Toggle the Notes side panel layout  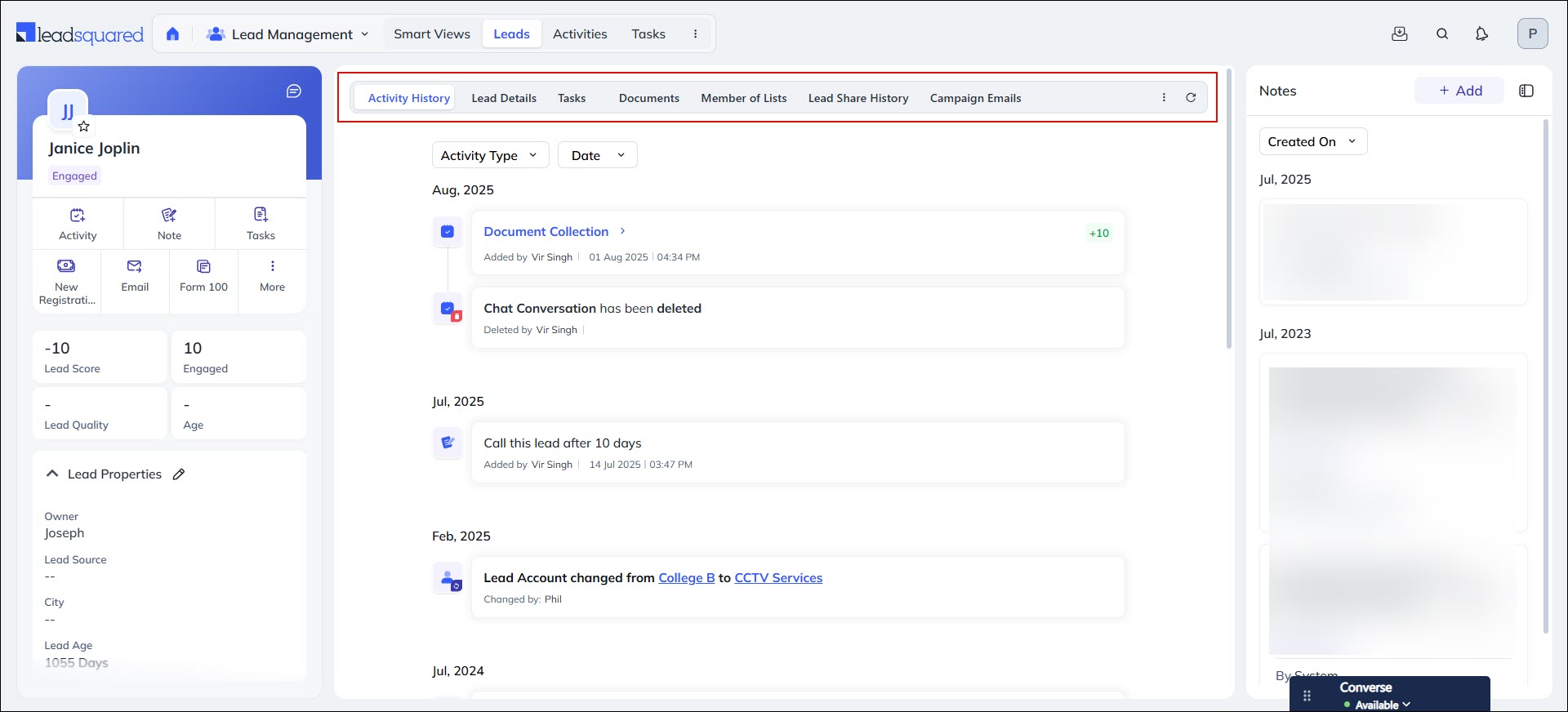(1526, 91)
